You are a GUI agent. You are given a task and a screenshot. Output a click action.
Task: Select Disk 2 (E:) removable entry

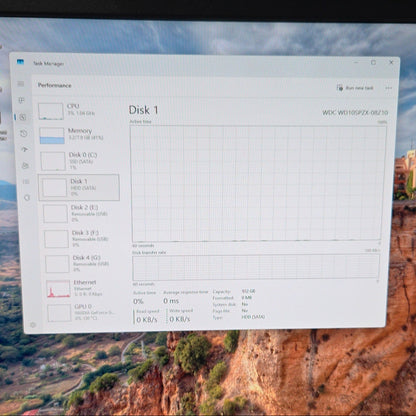coord(81,213)
